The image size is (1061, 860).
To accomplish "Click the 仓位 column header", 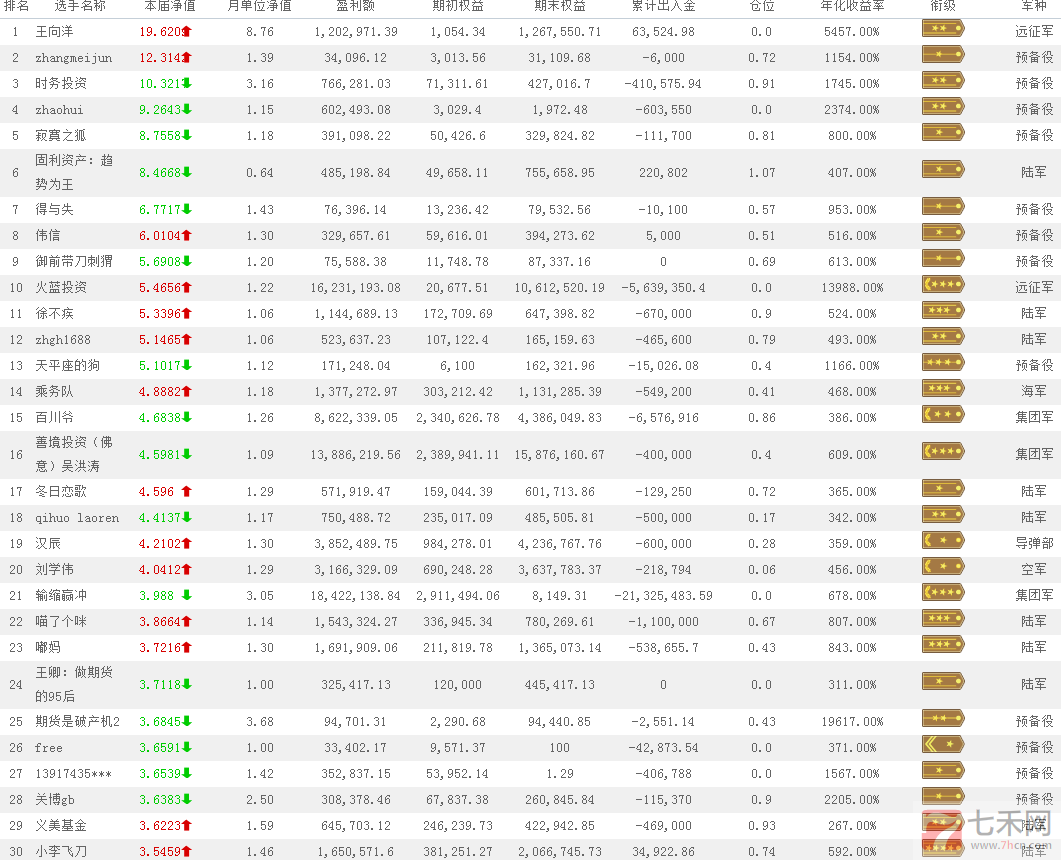I will pos(762,6).
